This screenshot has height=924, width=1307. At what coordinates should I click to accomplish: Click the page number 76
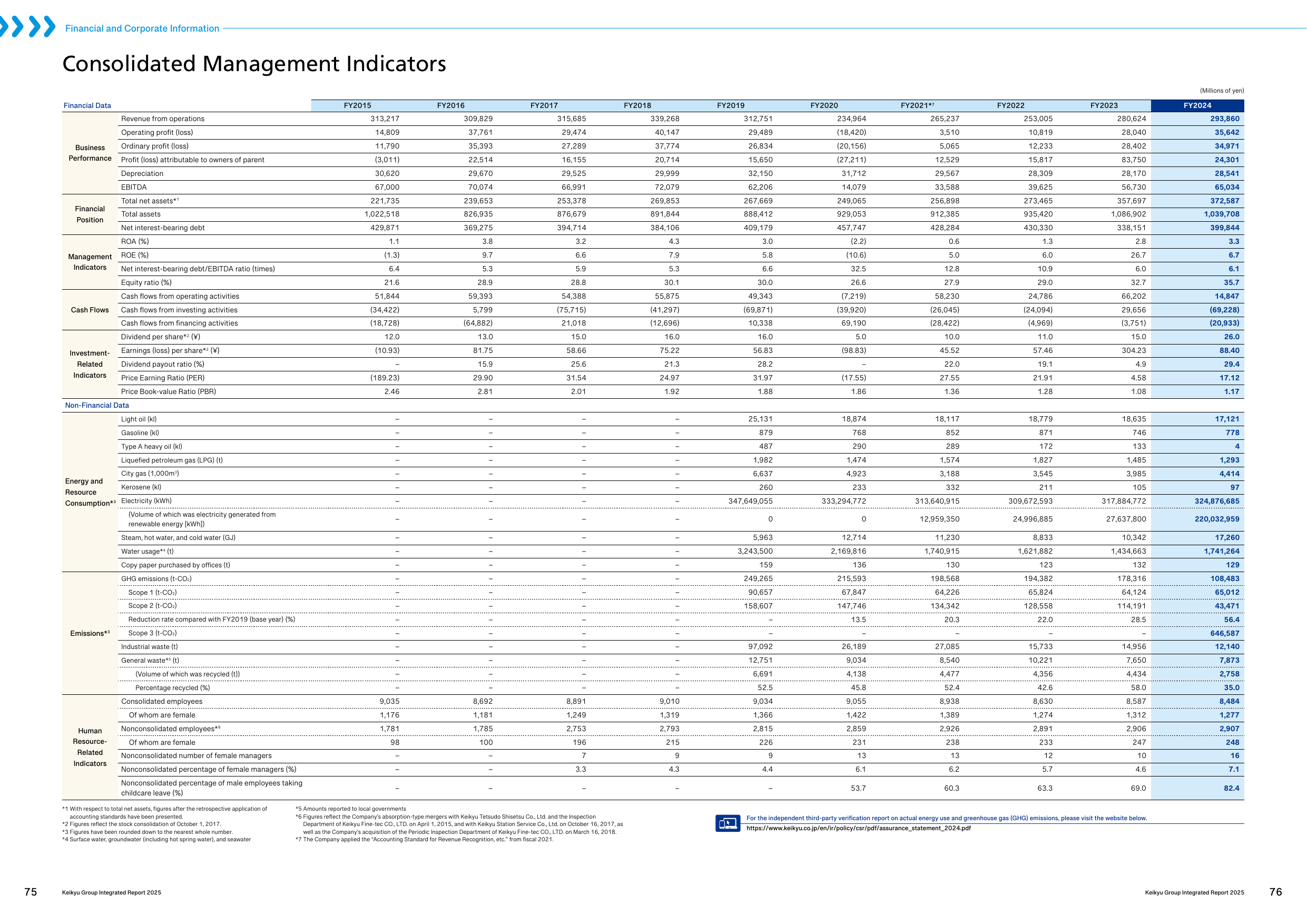(x=1276, y=891)
